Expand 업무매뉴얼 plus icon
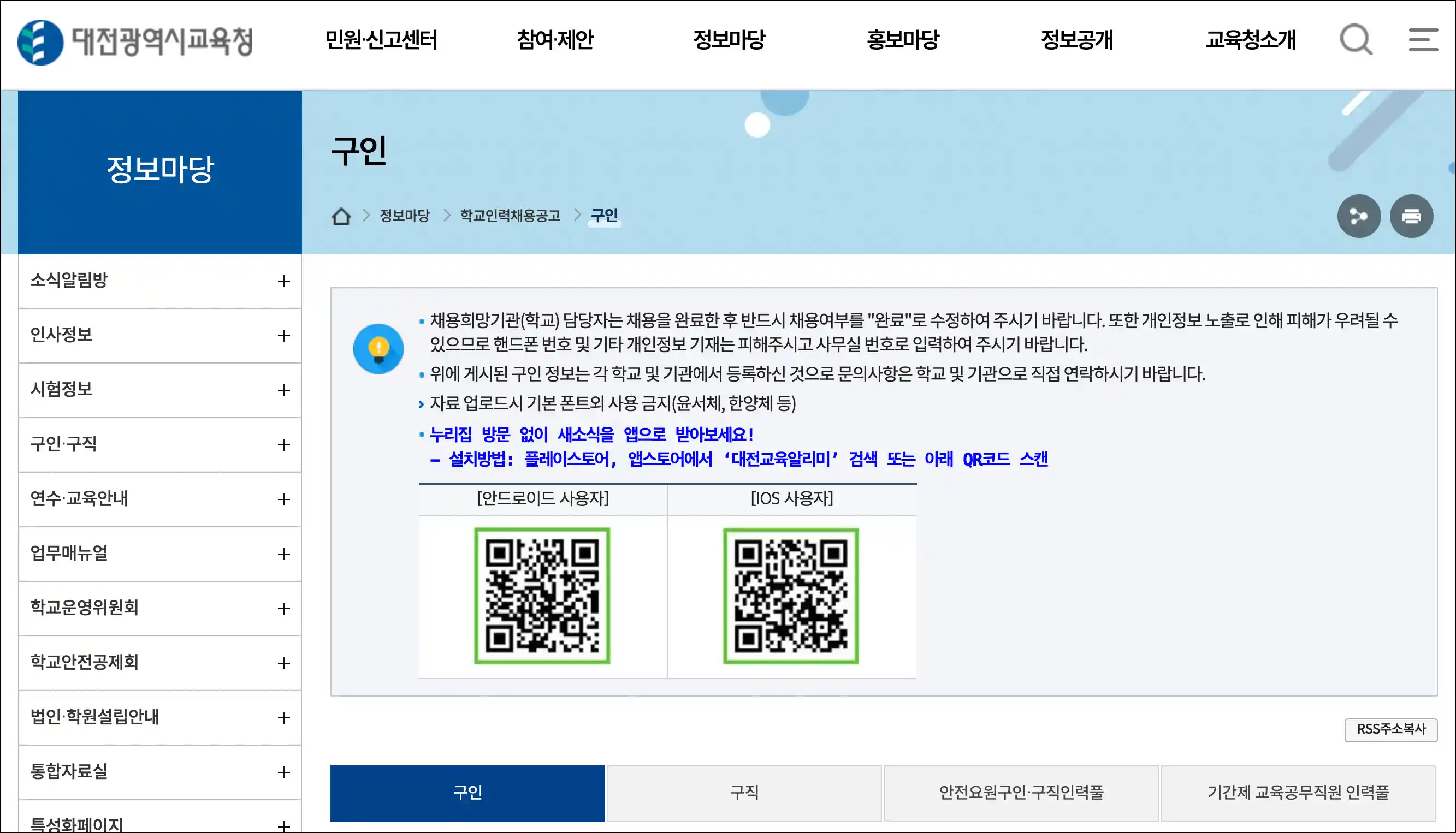Screen dimensions: 1456x833 [284, 554]
